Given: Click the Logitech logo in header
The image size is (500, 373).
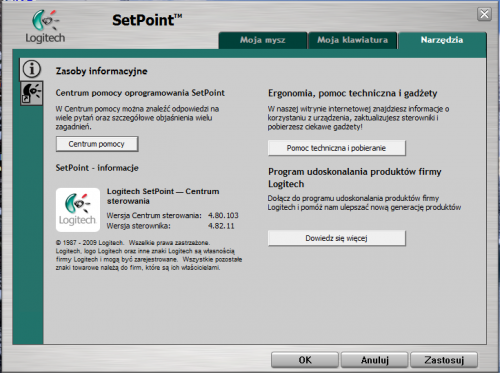Looking at the screenshot, I should click(x=45, y=27).
